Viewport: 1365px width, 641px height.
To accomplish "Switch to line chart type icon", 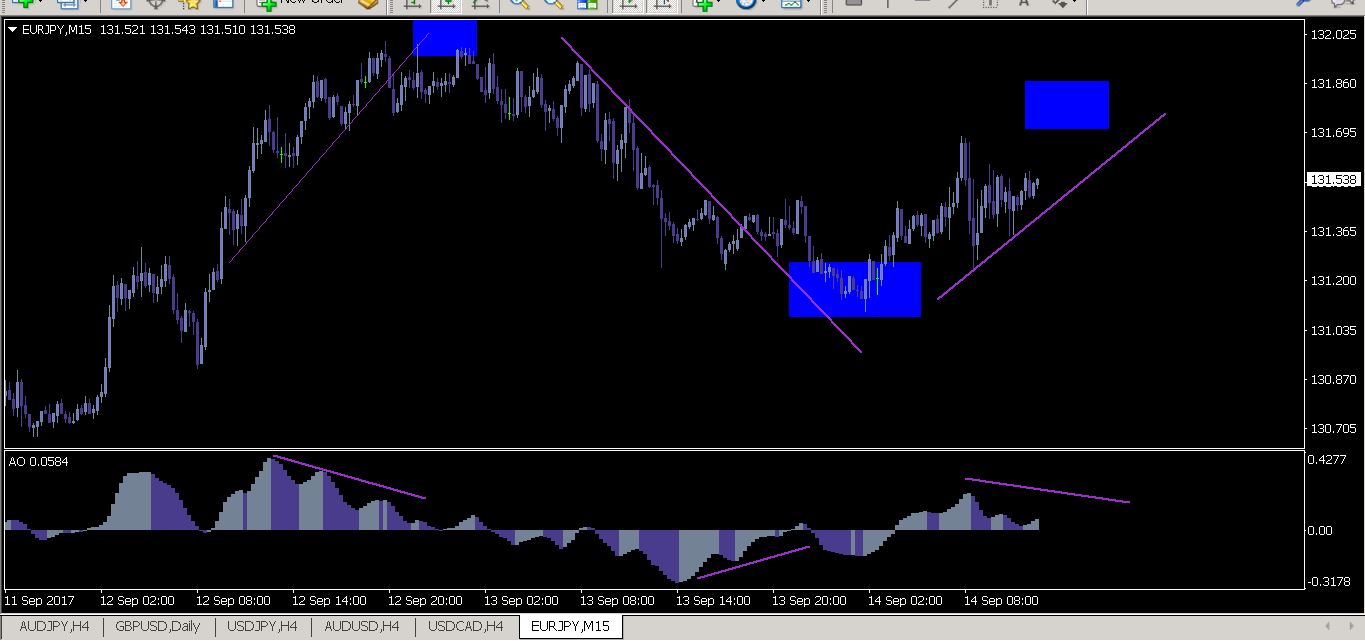I will (480, 3).
